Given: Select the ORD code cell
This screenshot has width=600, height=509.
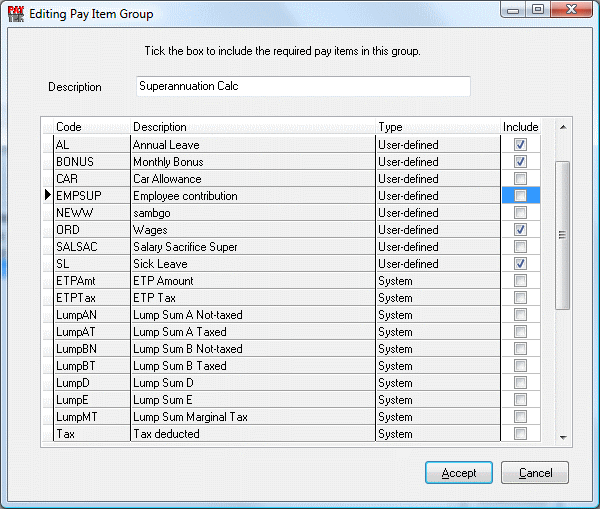Looking at the screenshot, I should pos(92,230).
